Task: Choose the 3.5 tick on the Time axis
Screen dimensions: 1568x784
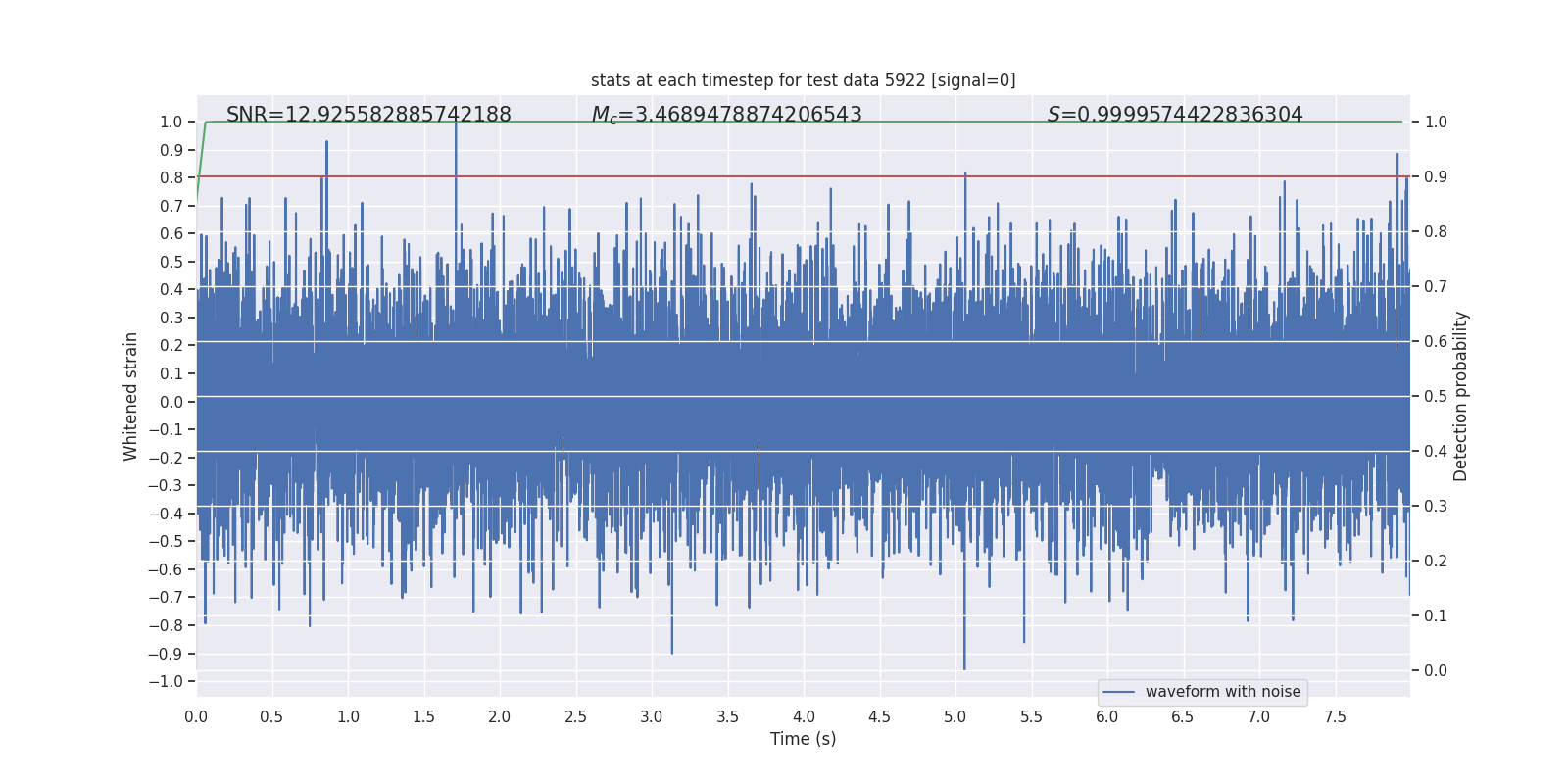Action: point(727,717)
